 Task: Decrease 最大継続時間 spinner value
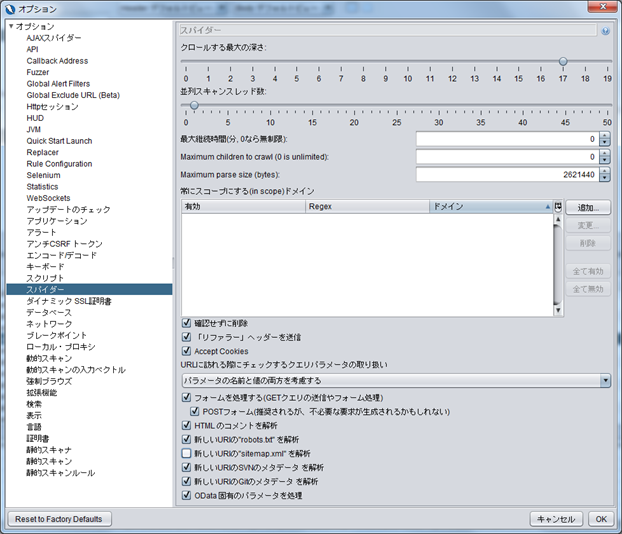pos(605,142)
